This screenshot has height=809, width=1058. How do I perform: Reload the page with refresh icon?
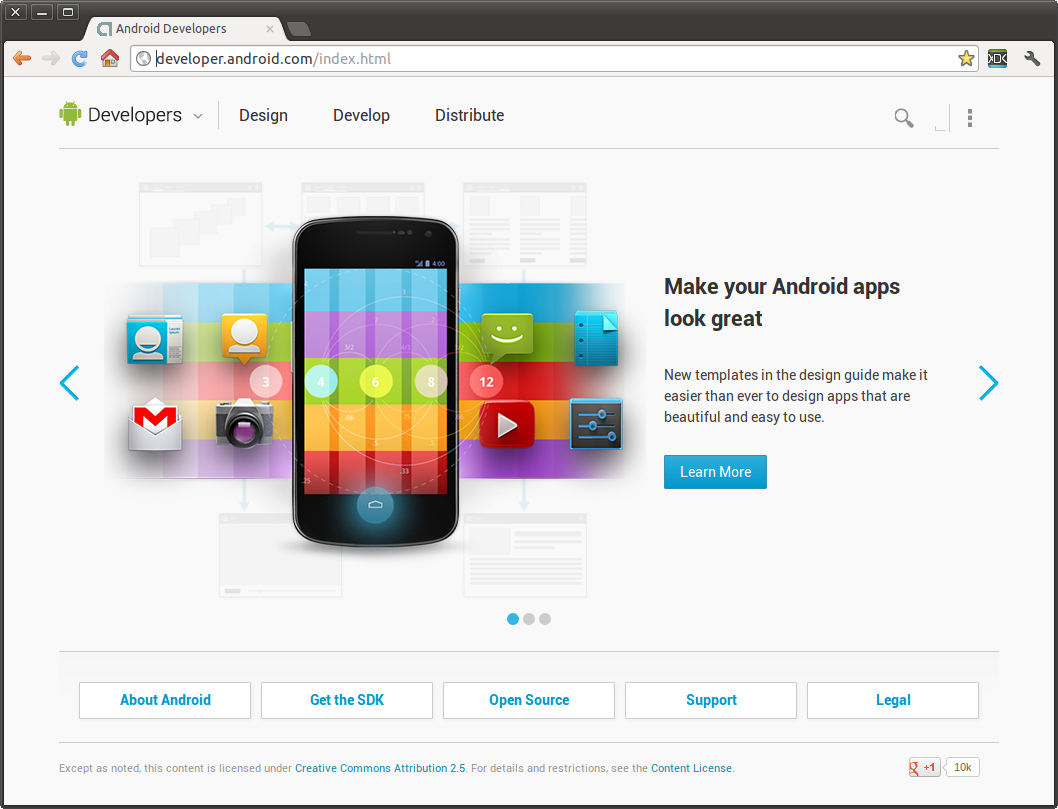point(80,59)
